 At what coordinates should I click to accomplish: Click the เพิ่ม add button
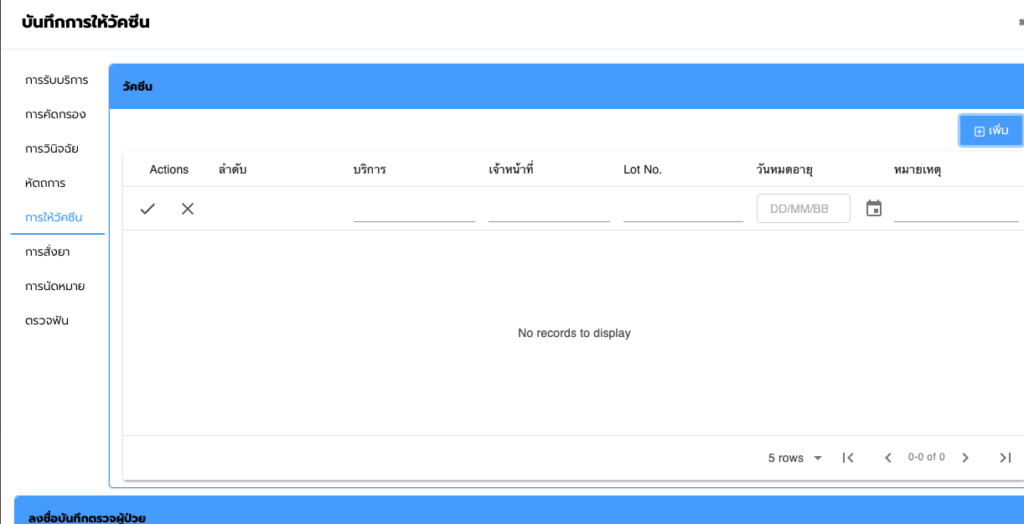click(x=990, y=131)
